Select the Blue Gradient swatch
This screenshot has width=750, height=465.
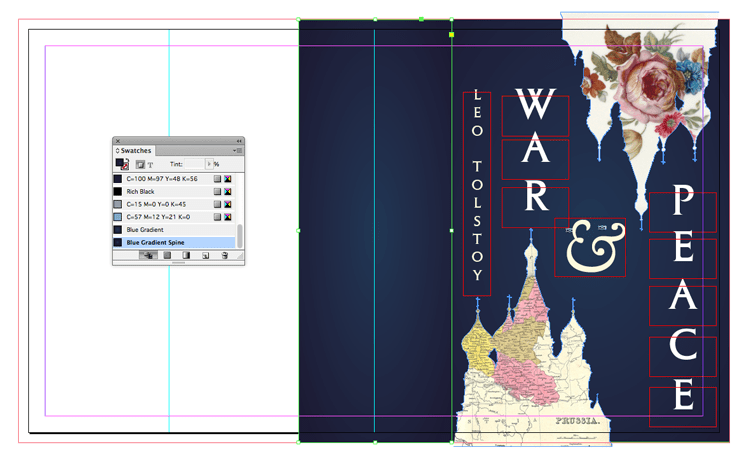[174, 230]
